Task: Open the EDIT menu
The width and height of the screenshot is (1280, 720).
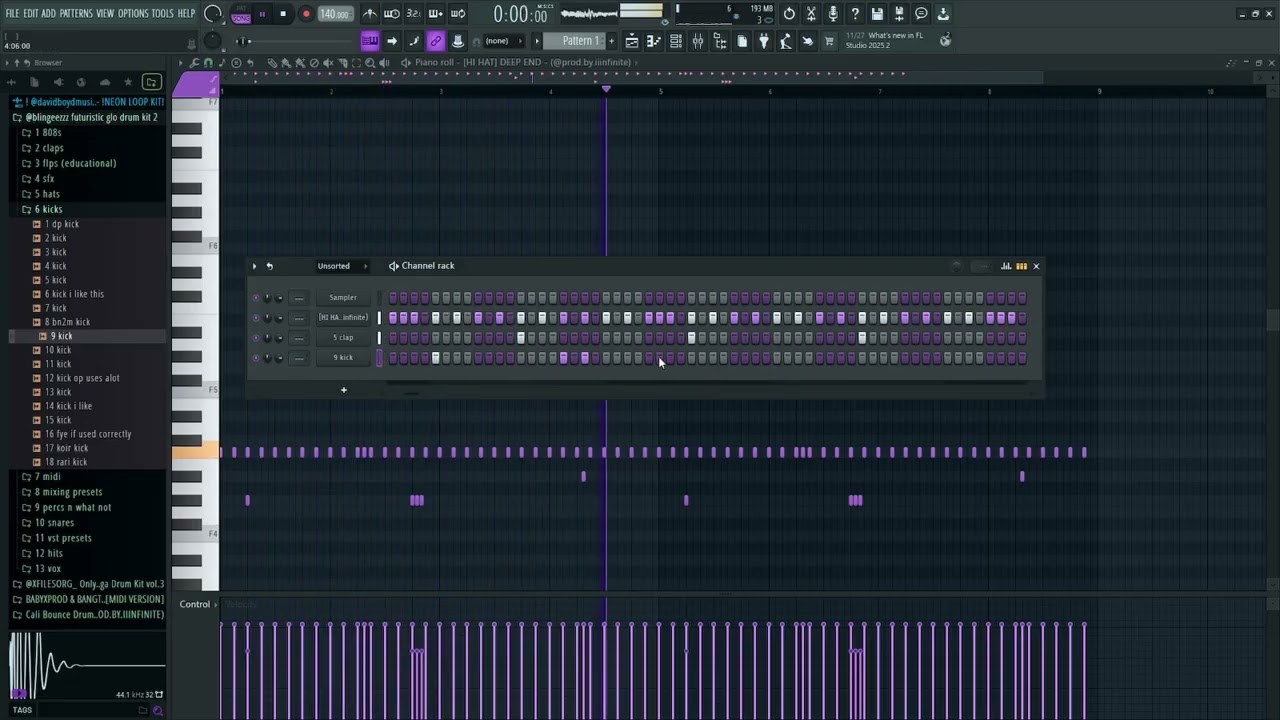Action: pyautogui.click(x=31, y=14)
